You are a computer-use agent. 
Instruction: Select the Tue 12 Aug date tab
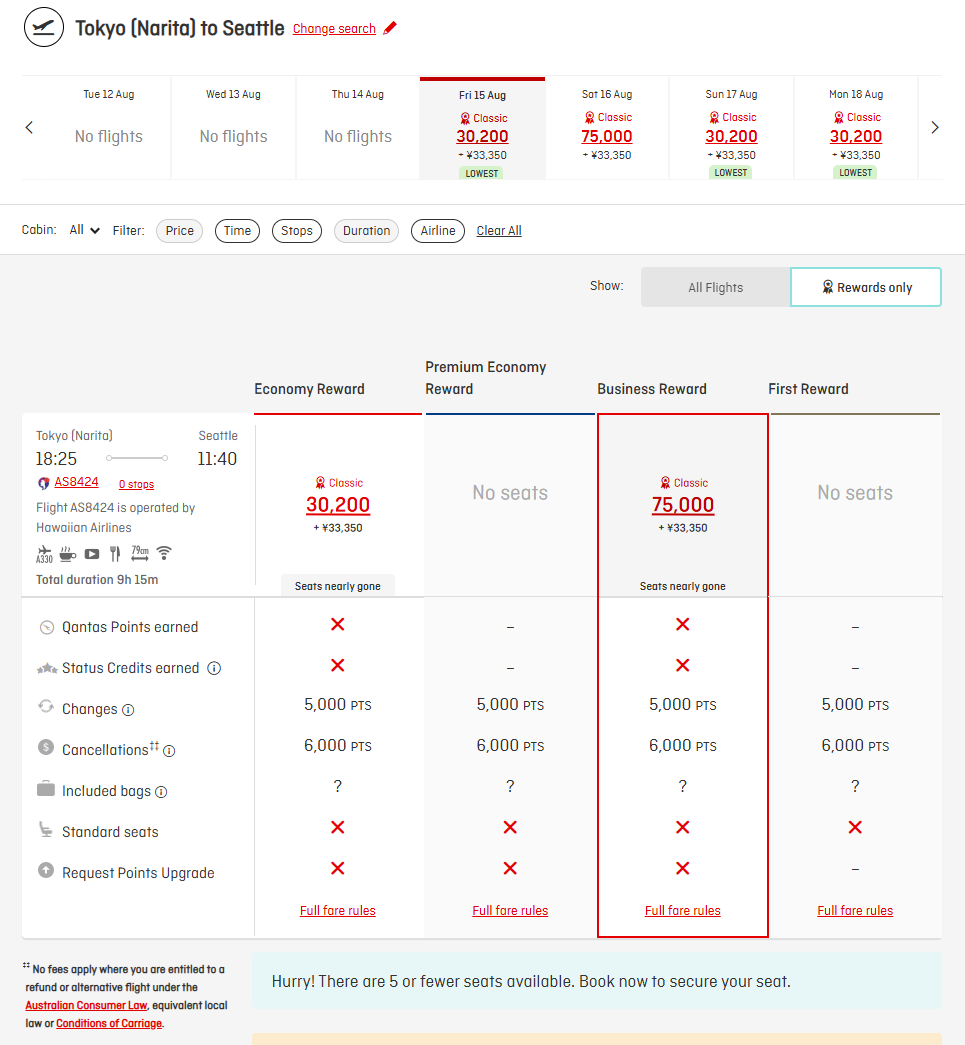[x=109, y=127]
